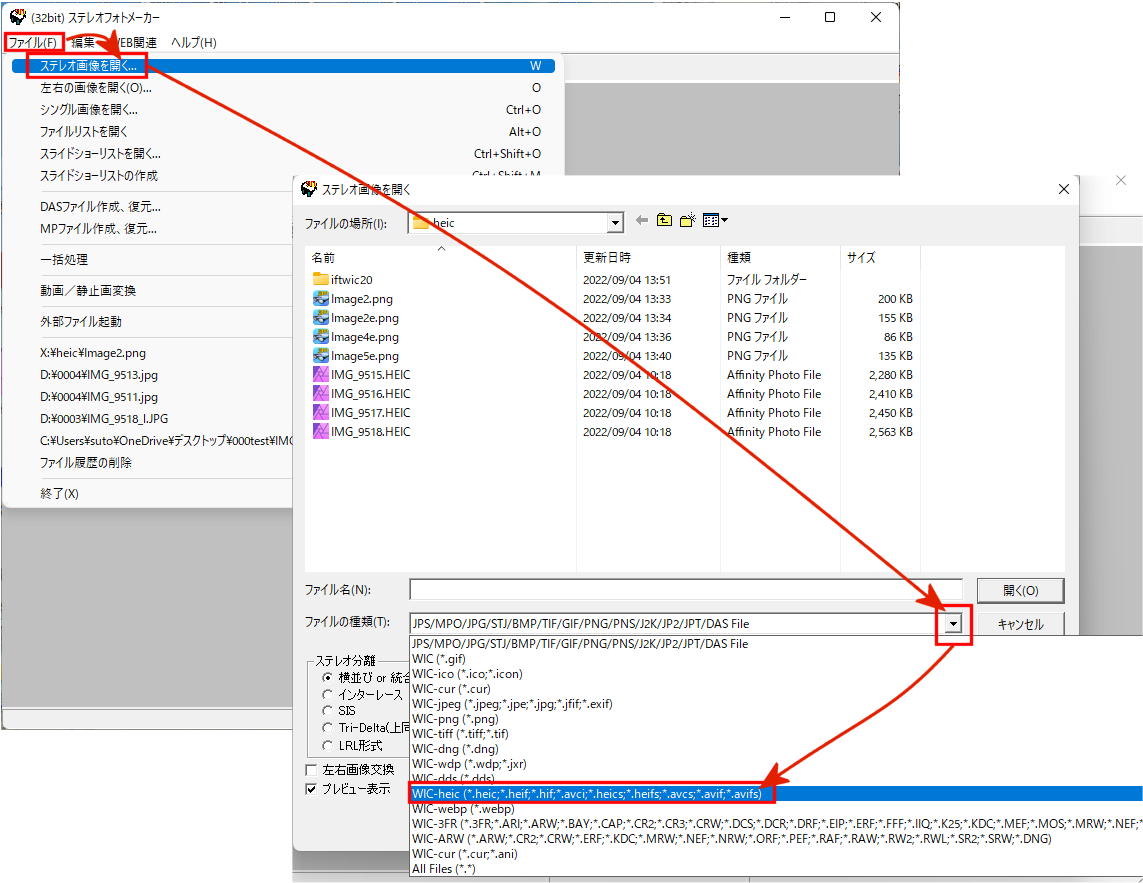Viewport: 1143px width, 883px height.
Task: Select the Image2.png file icon
Action: coord(321,299)
